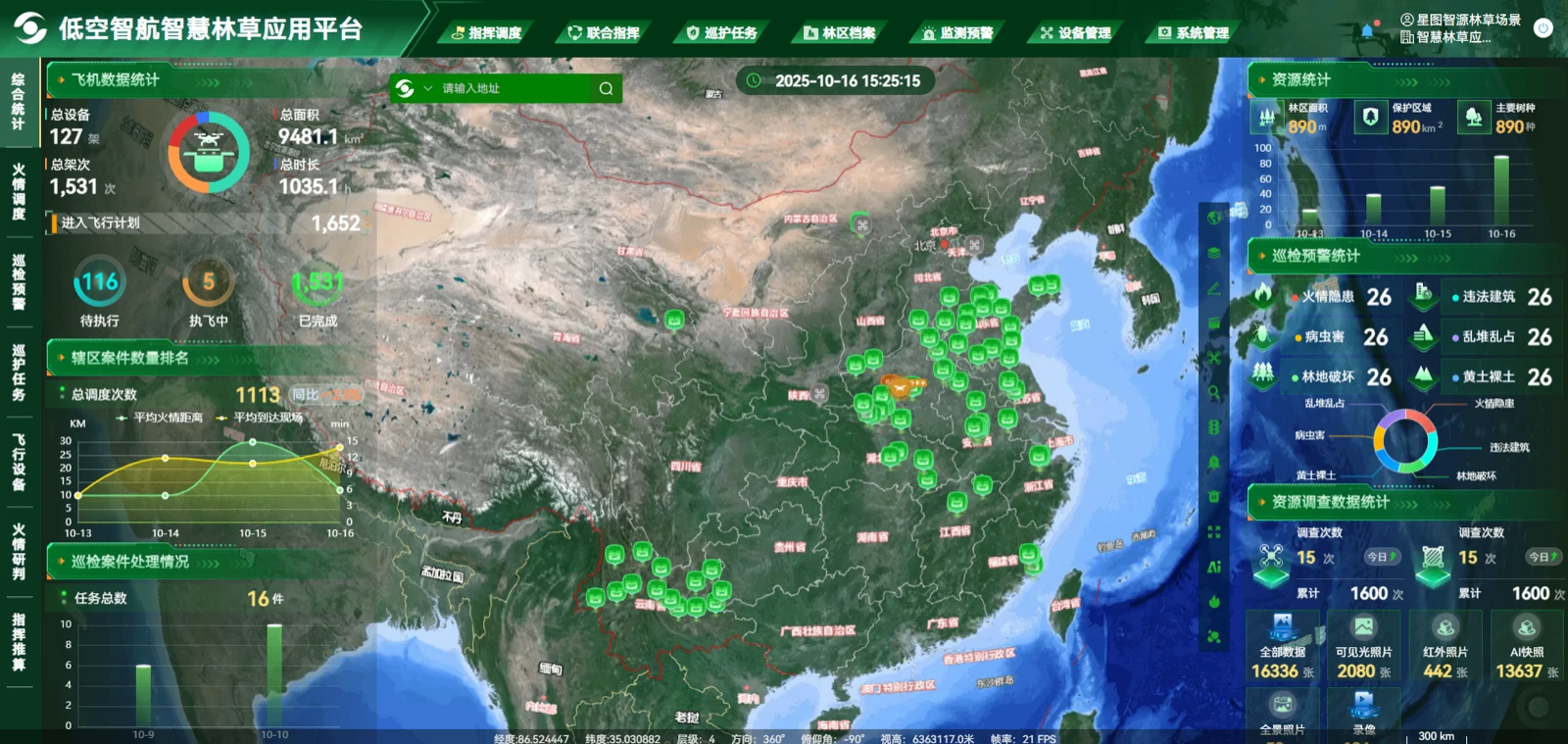Click the AI tool icon
1568x744 pixels.
pyautogui.click(x=1214, y=567)
